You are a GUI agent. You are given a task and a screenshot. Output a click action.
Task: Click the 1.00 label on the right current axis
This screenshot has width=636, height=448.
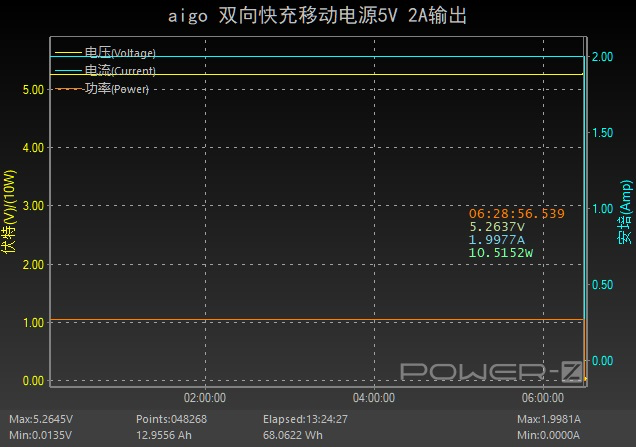(602, 209)
